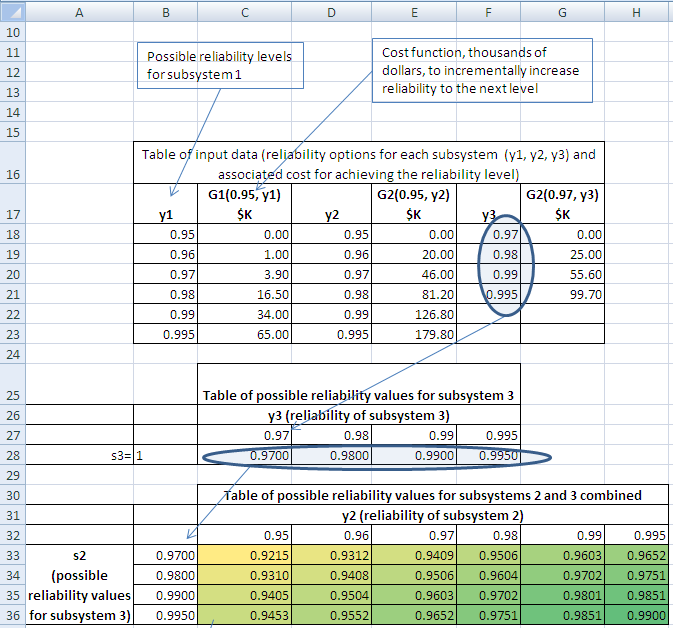Select the 0.9800 cell in row 28

coord(331,455)
